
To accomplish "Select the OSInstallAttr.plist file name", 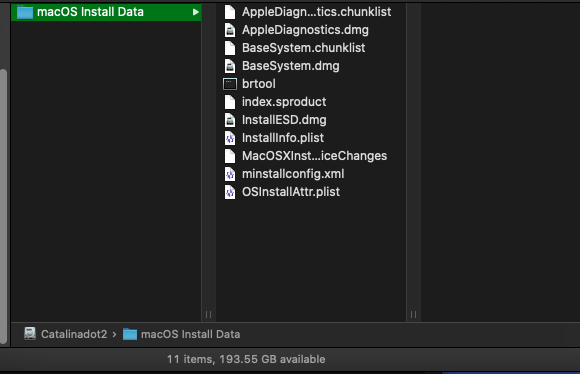I will [291, 192].
